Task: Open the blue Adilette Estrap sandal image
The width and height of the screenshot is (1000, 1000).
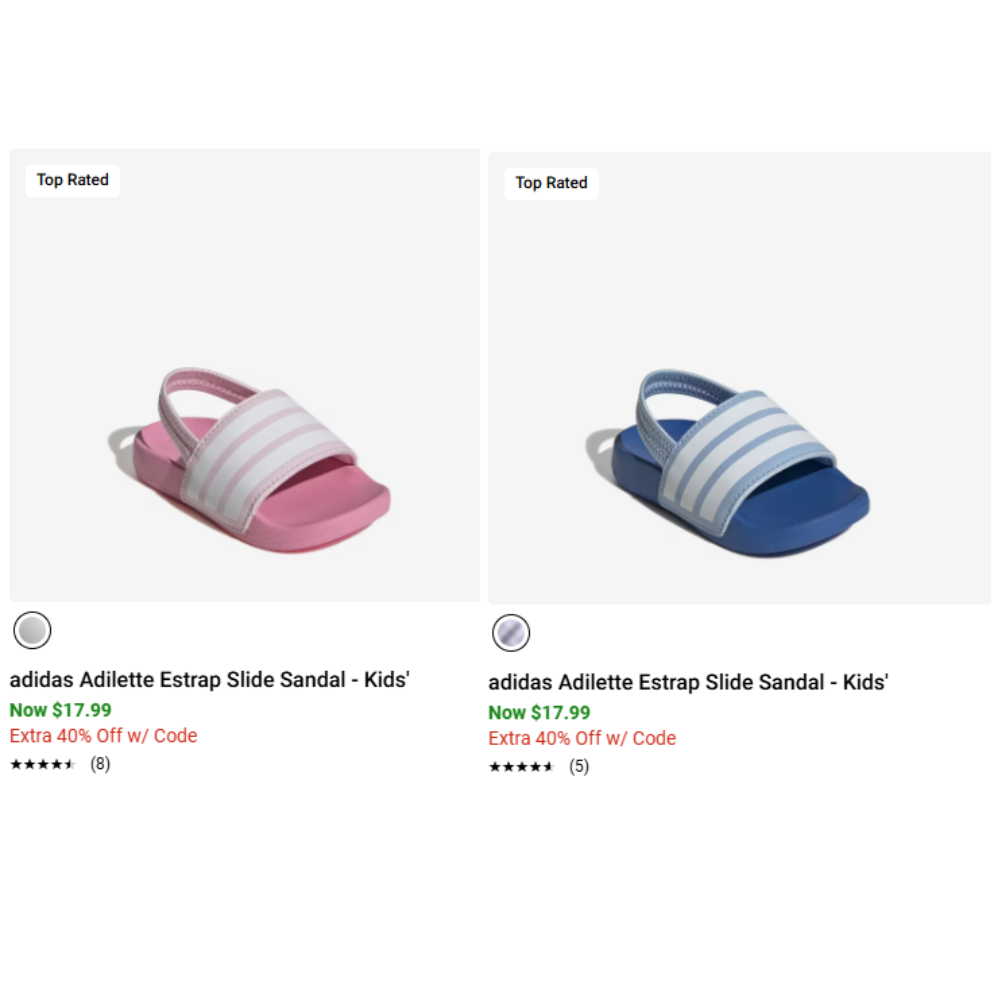Action: click(x=740, y=378)
